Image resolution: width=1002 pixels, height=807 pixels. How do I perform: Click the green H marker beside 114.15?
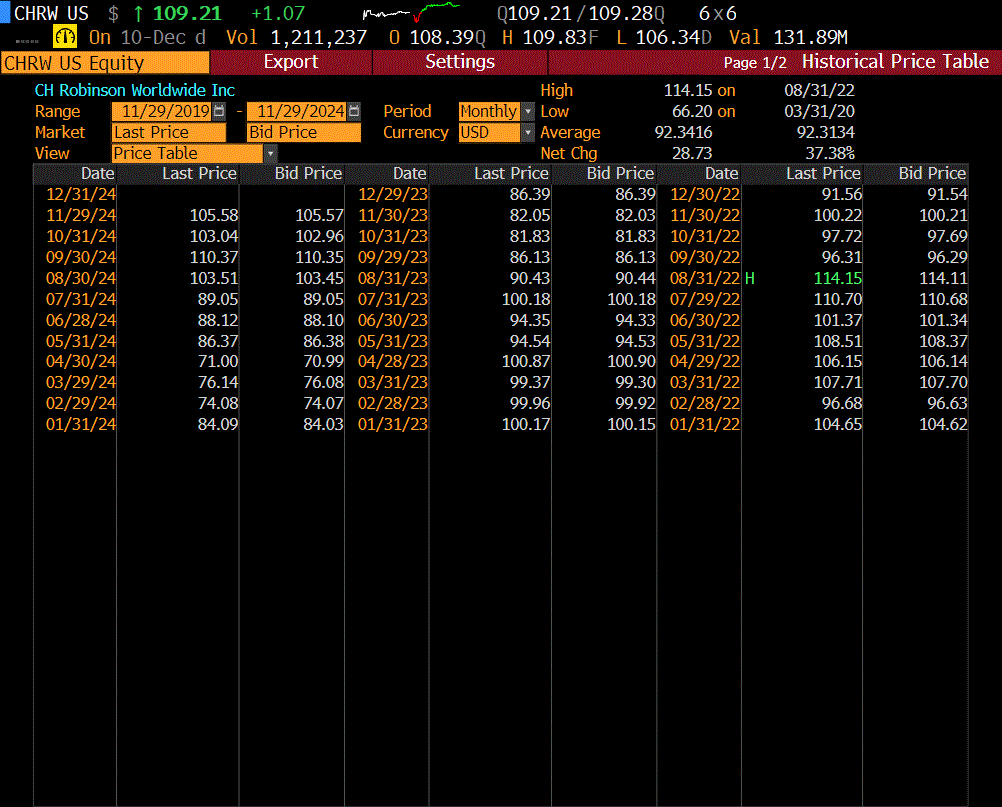tap(749, 278)
